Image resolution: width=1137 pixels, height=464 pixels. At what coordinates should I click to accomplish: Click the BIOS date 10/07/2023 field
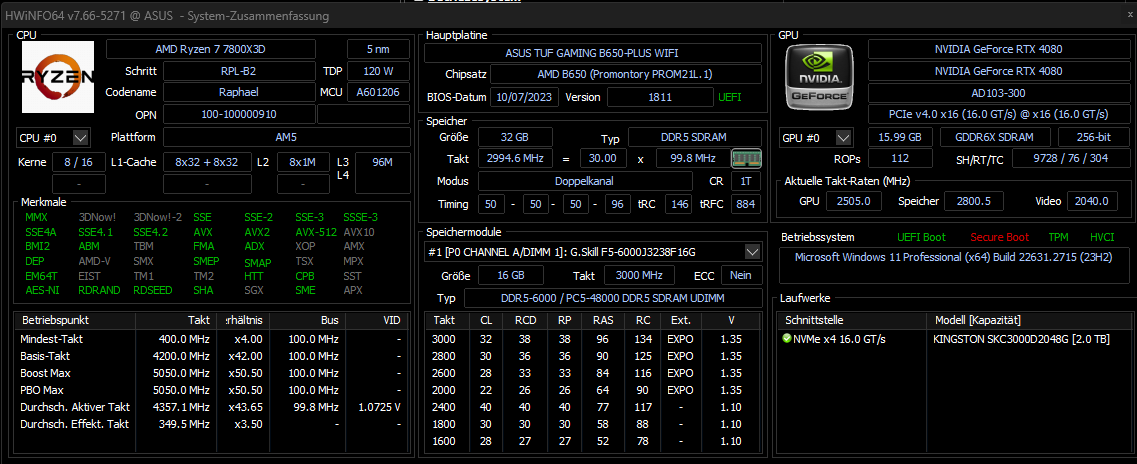(524, 96)
